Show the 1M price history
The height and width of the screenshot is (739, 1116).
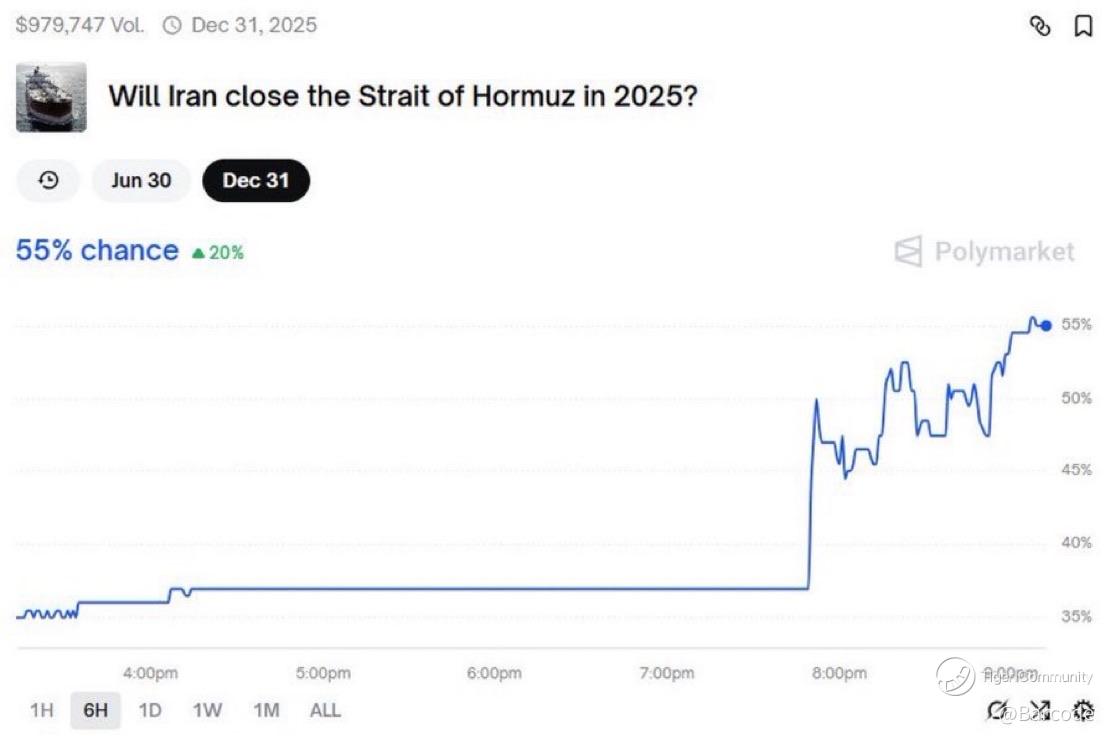coord(266,711)
